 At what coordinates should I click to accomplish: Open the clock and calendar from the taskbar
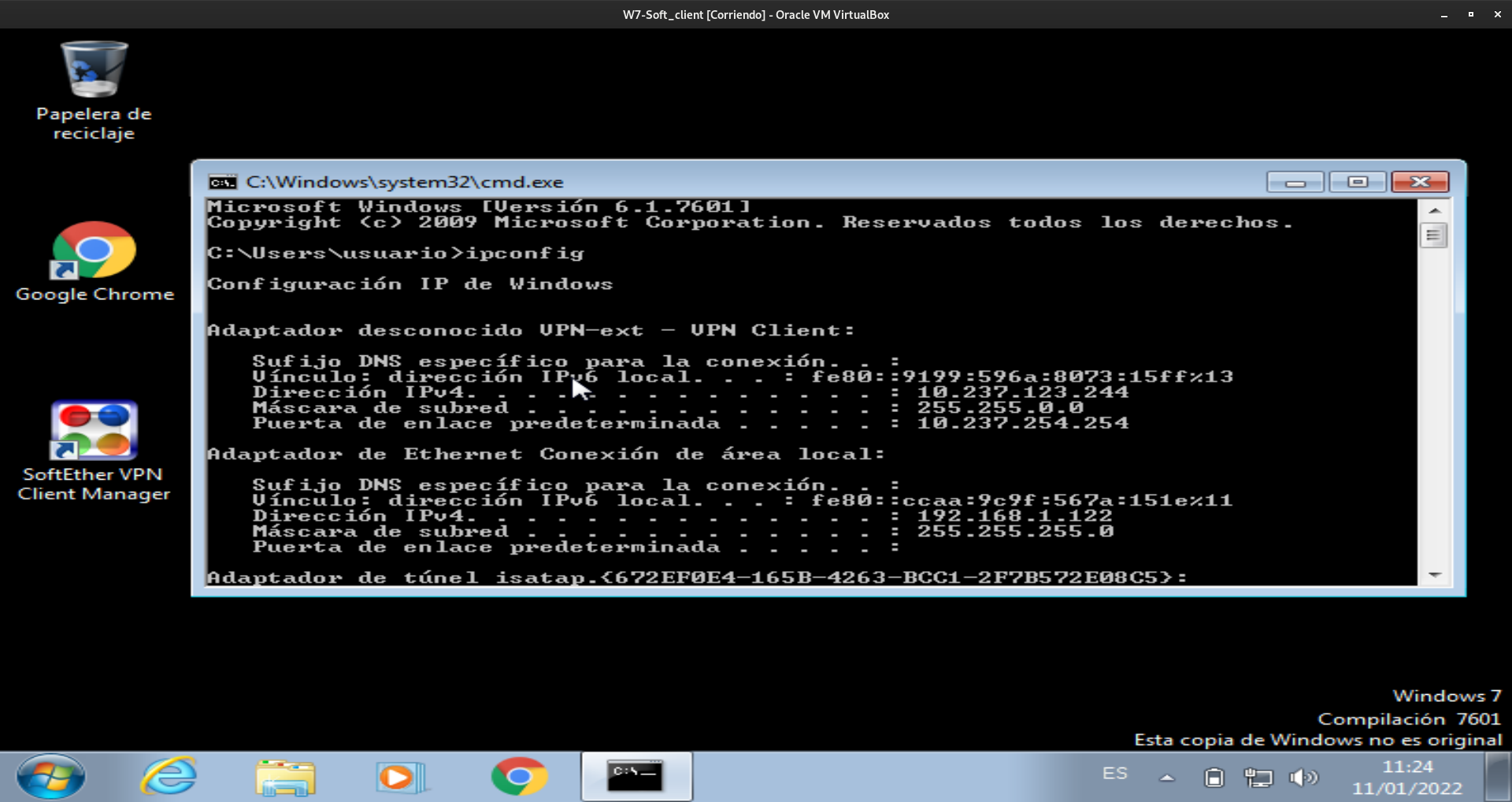pos(1409,777)
